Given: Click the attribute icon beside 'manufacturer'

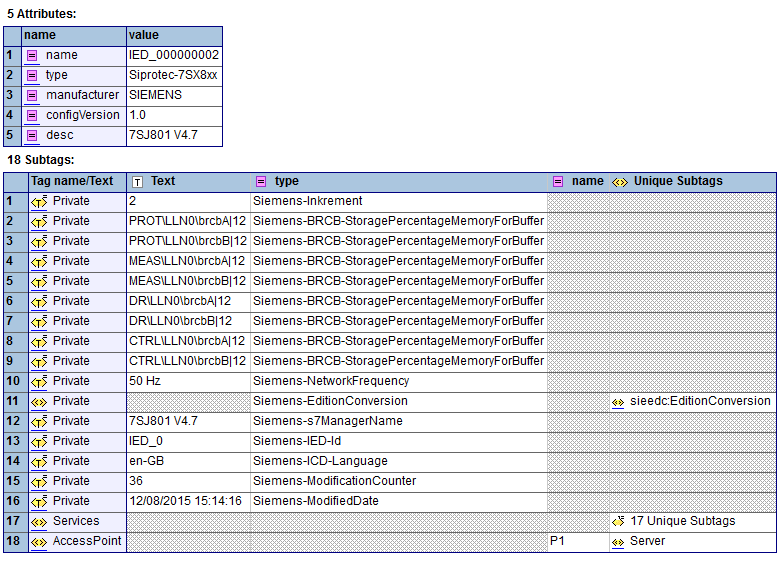Looking at the screenshot, I should 32,96.
